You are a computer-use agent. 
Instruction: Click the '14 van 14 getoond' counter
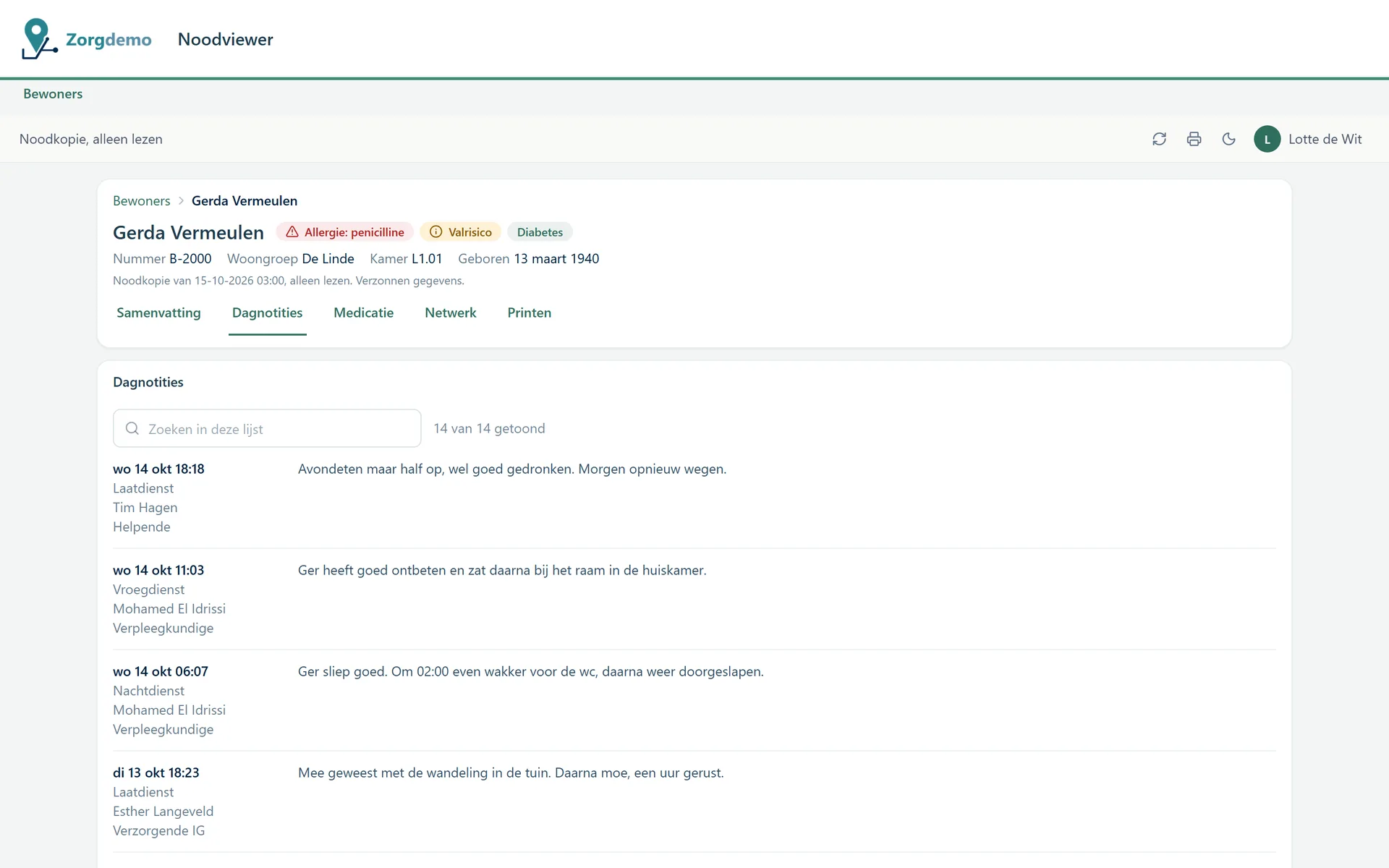[489, 428]
